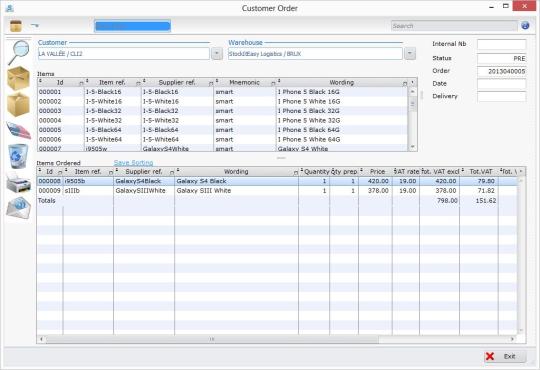Click the filter pin on the Mnemonic column
Image resolution: width=540 pixels, height=370 pixels.
(273, 83)
